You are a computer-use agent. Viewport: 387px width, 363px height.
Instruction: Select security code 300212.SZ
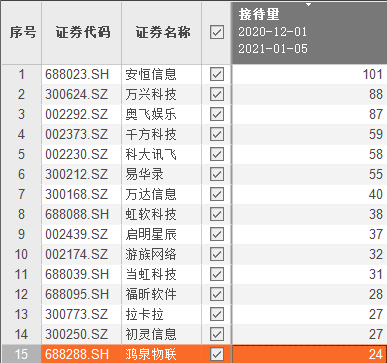click(x=77, y=174)
